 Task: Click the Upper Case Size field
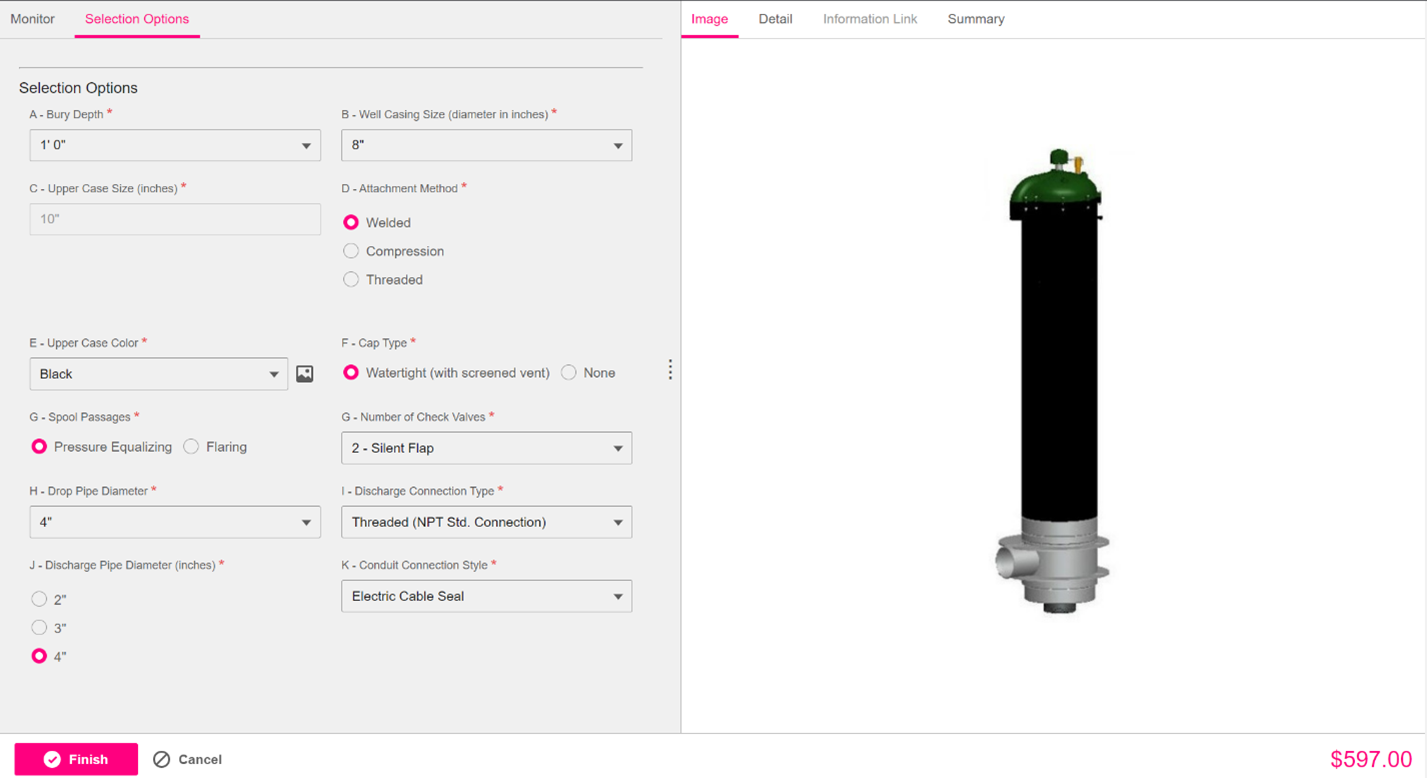click(x=175, y=219)
